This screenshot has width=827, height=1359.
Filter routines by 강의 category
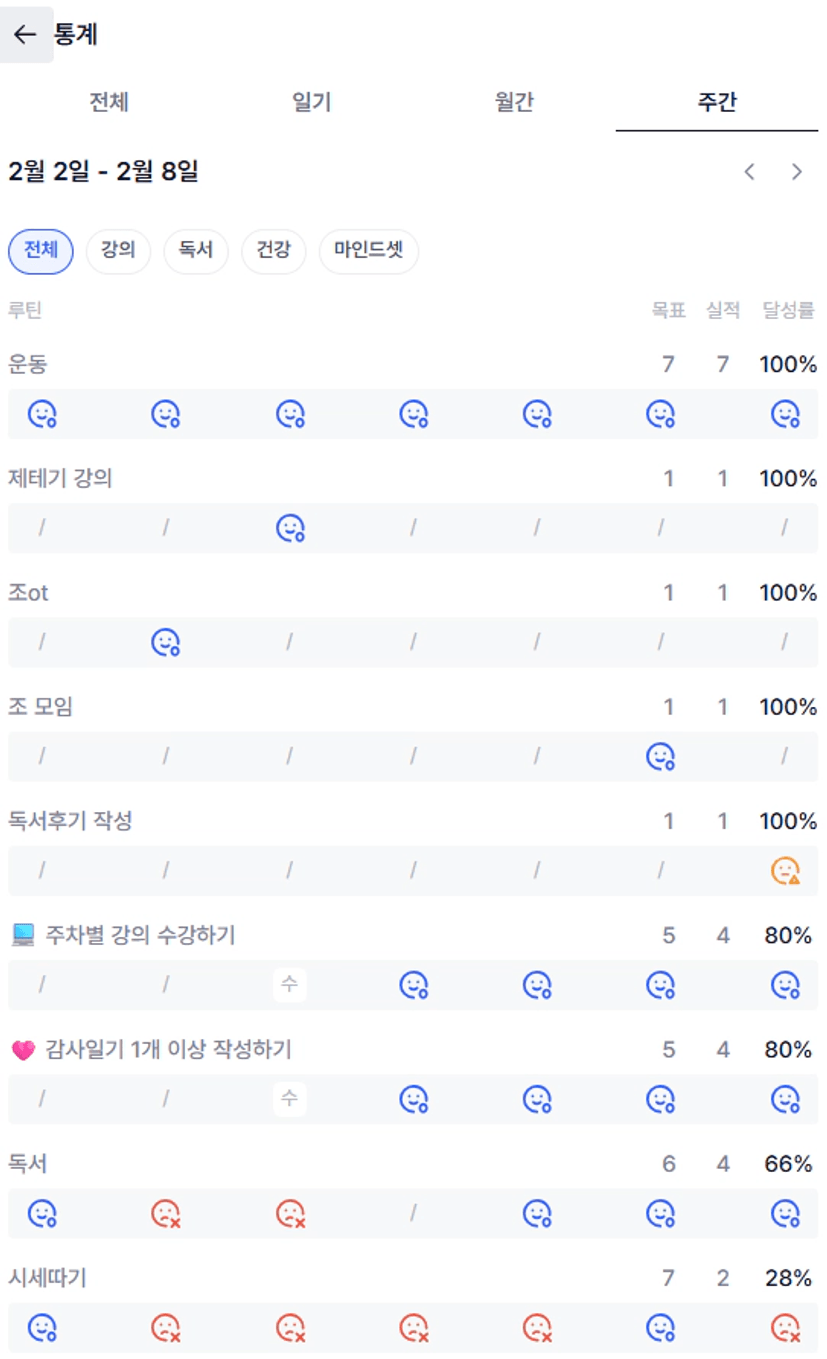pyautogui.click(x=118, y=251)
